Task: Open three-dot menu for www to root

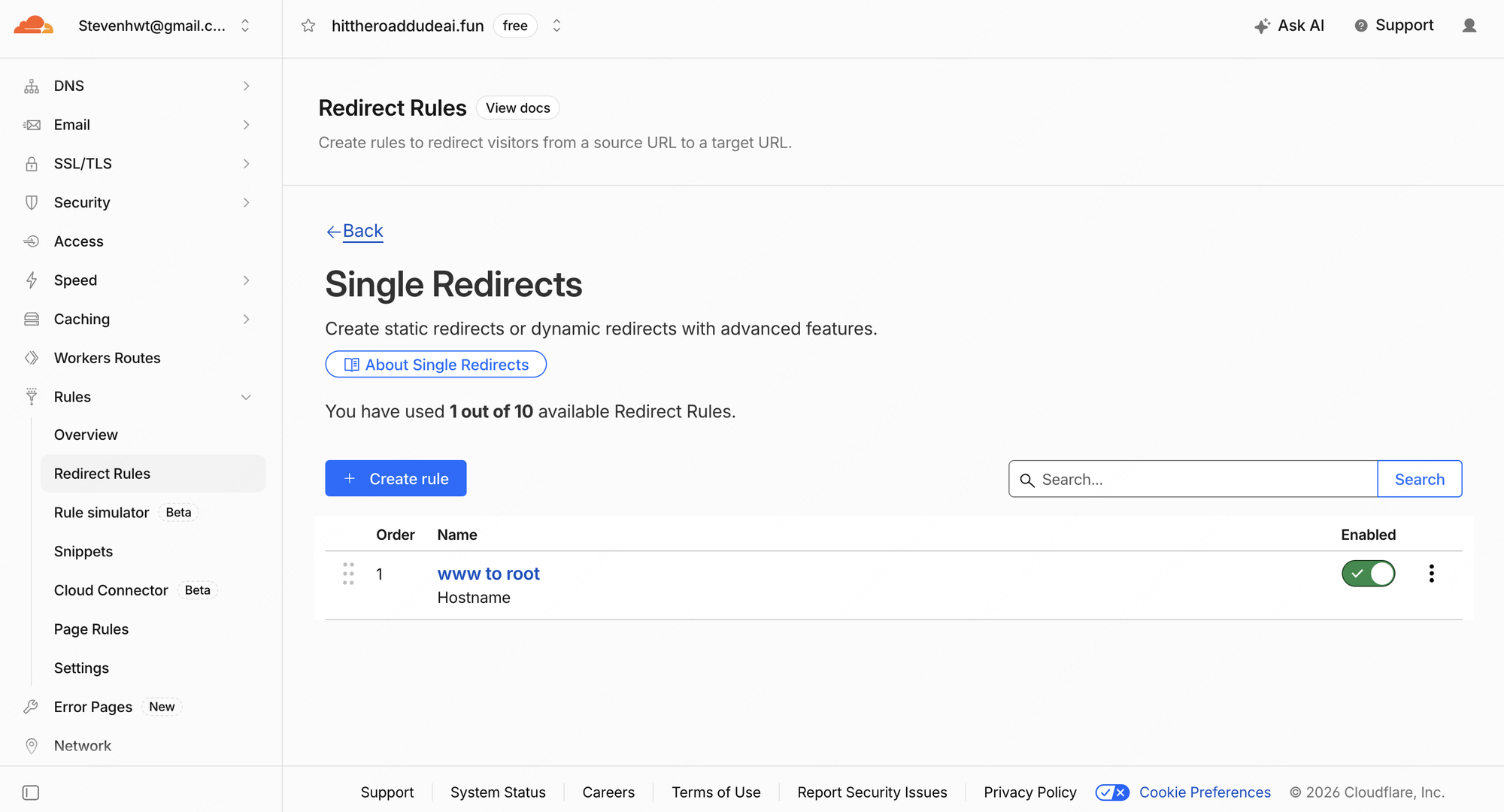Action: (1432, 574)
